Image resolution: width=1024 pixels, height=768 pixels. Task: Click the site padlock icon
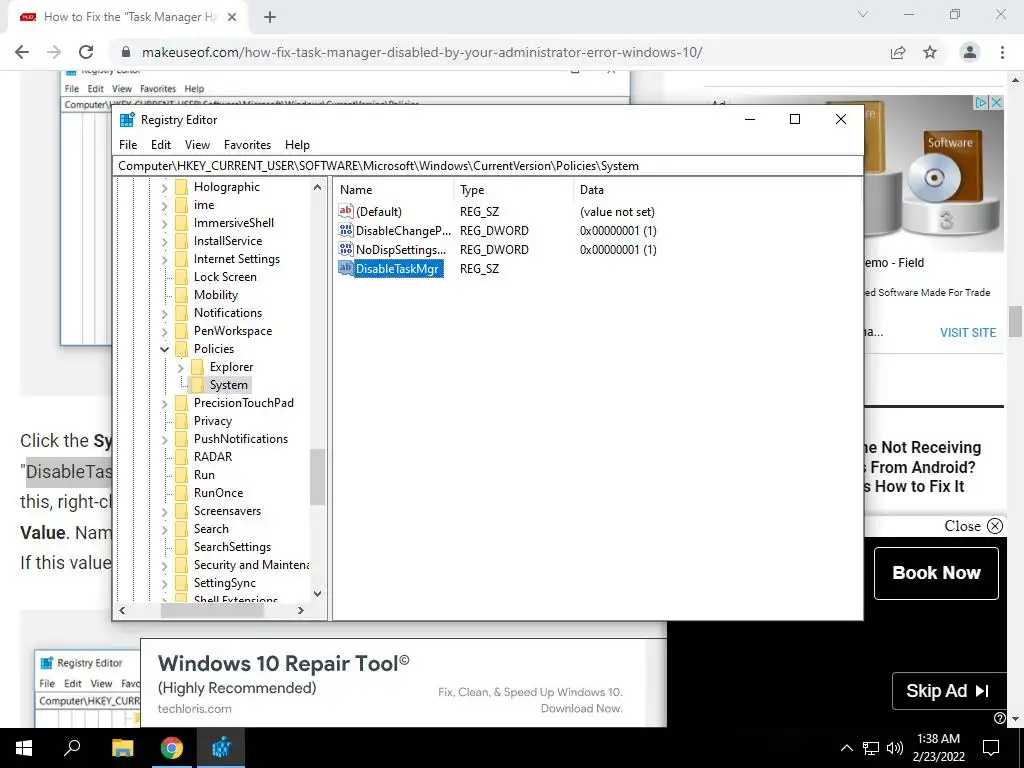(x=127, y=52)
